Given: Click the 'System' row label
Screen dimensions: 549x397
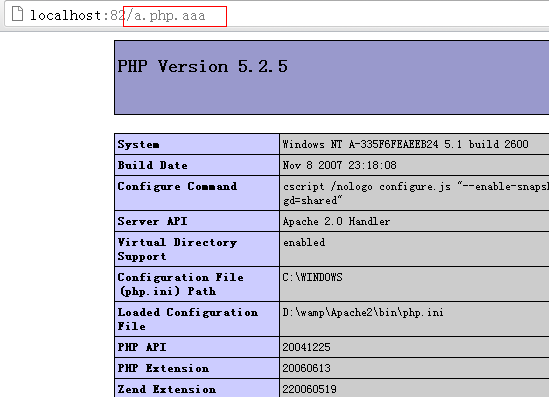Looking at the screenshot, I should pos(138,144).
